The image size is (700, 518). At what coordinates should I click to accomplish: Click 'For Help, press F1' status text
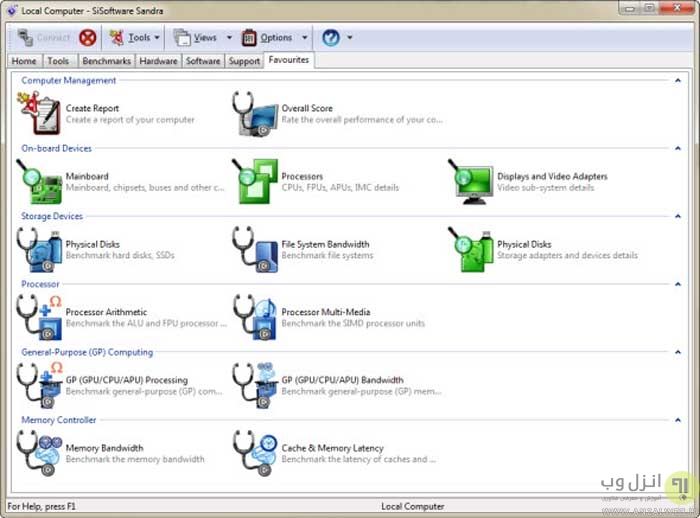42,506
